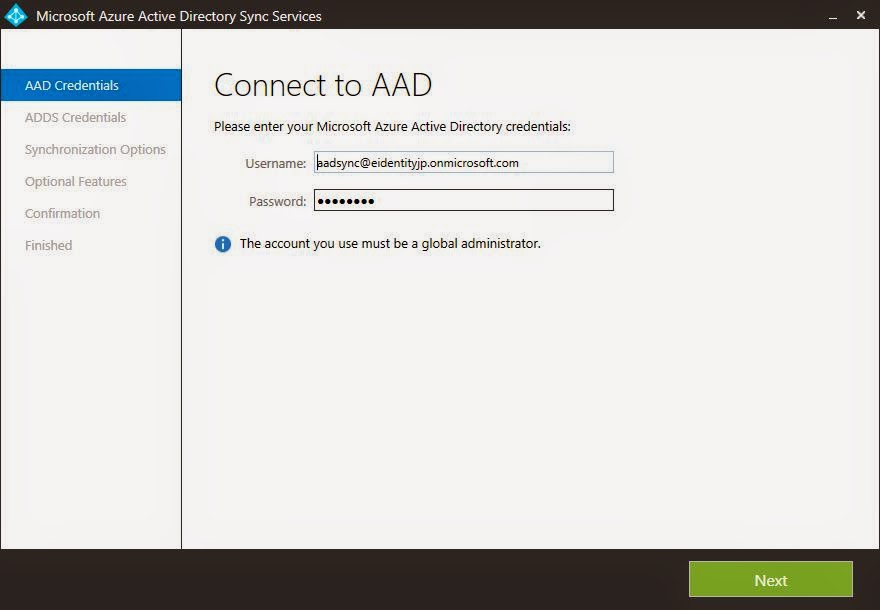
Task: Click inside the Password input field
Action: pyautogui.click(x=463, y=200)
